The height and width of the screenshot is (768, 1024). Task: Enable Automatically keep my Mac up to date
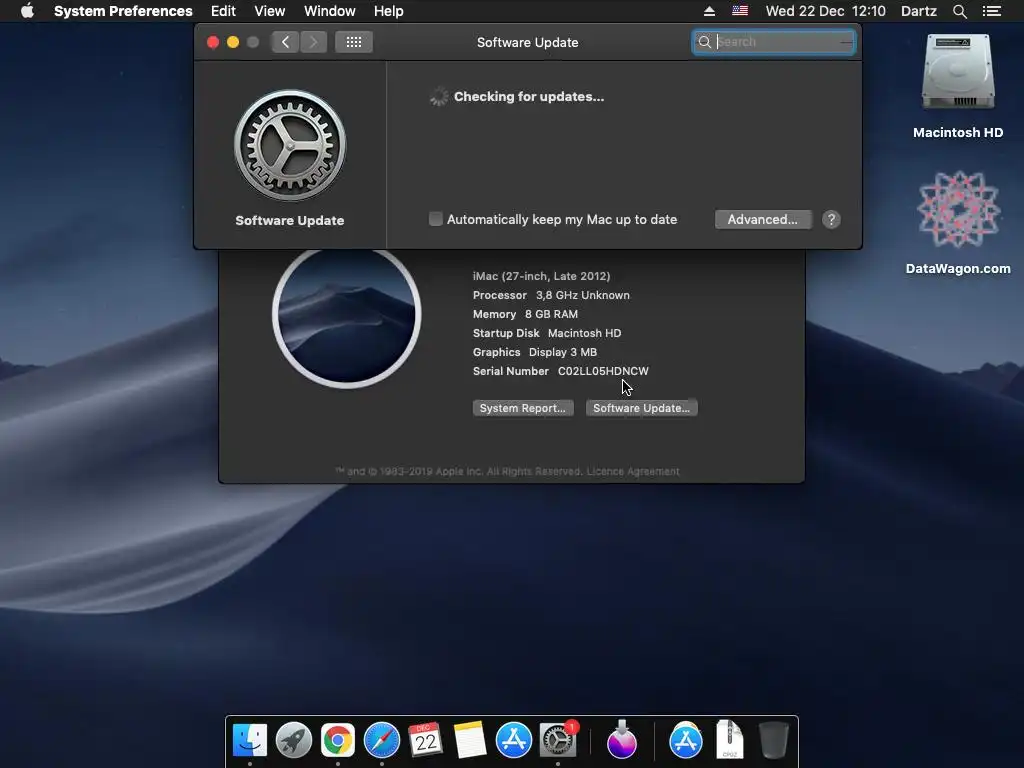pyautogui.click(x=436, y=219)
